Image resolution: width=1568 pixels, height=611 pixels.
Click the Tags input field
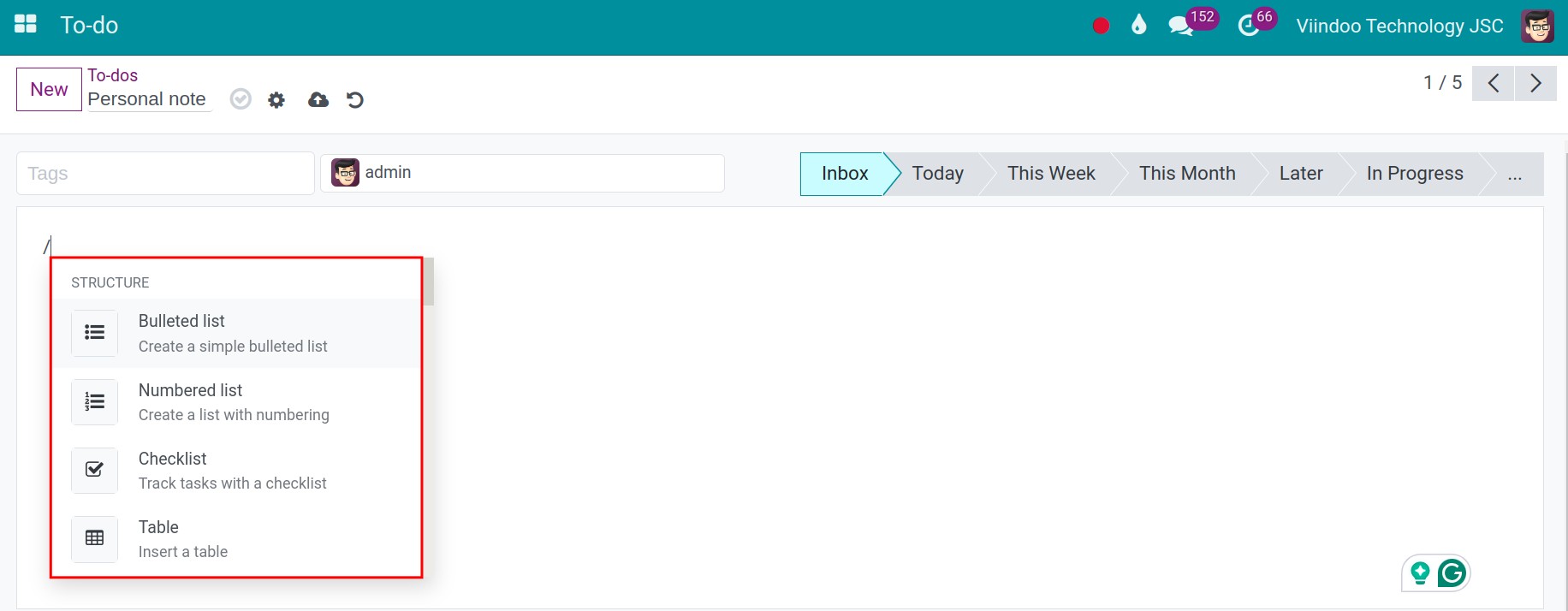coord(165,174)
